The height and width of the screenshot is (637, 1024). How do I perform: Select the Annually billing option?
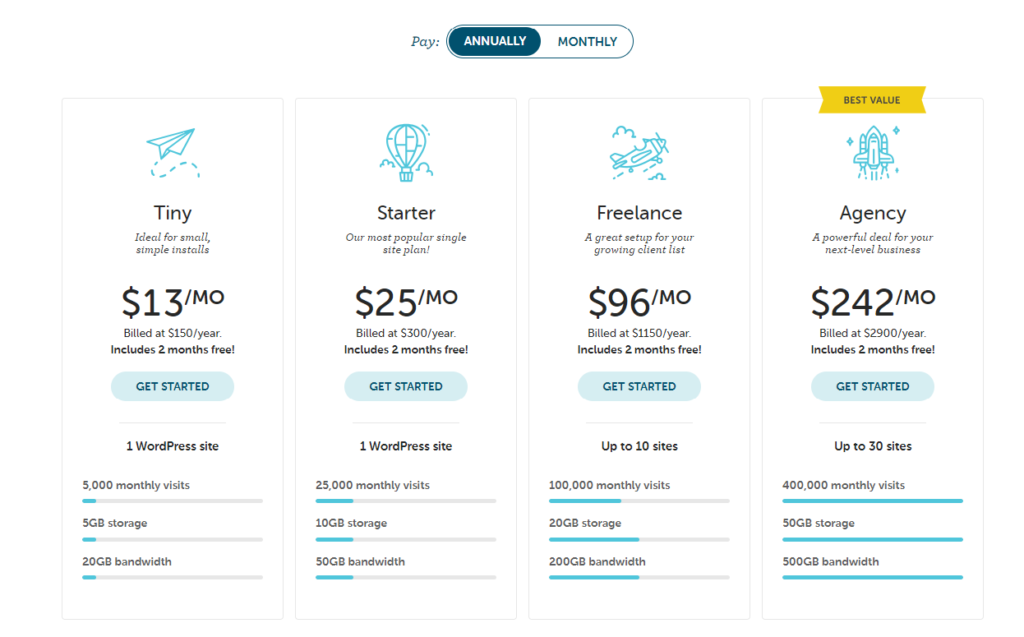tap(494, 41)
